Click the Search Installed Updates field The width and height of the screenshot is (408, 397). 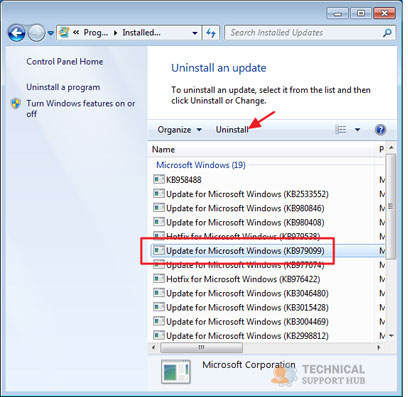coord(310,33)
